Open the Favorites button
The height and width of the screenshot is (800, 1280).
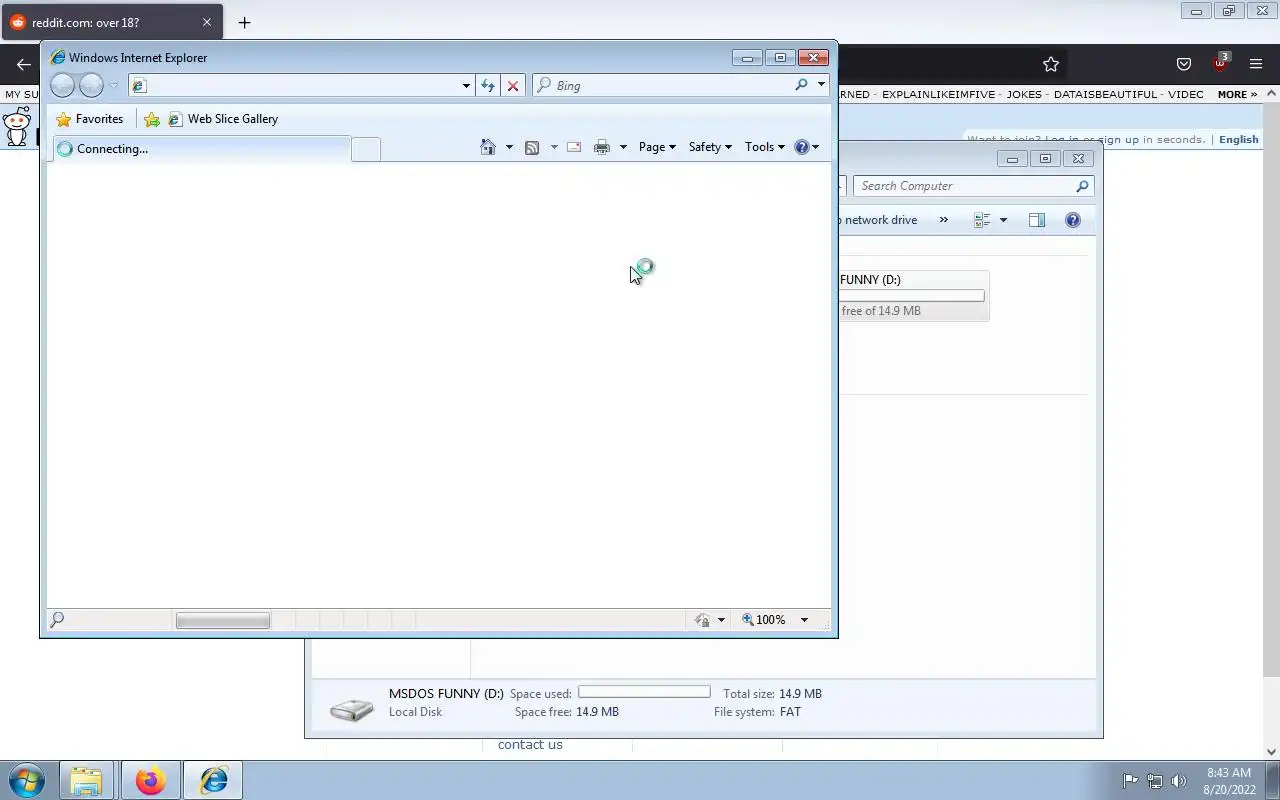[90, 119]
